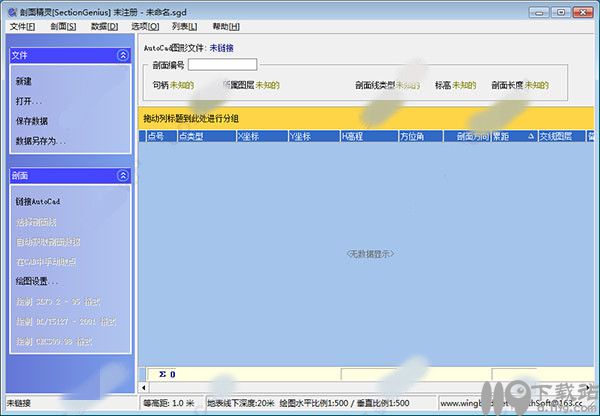600x416 pixels.
Task: Click the sort arrow in 累距 column
Action: [531, 136]
